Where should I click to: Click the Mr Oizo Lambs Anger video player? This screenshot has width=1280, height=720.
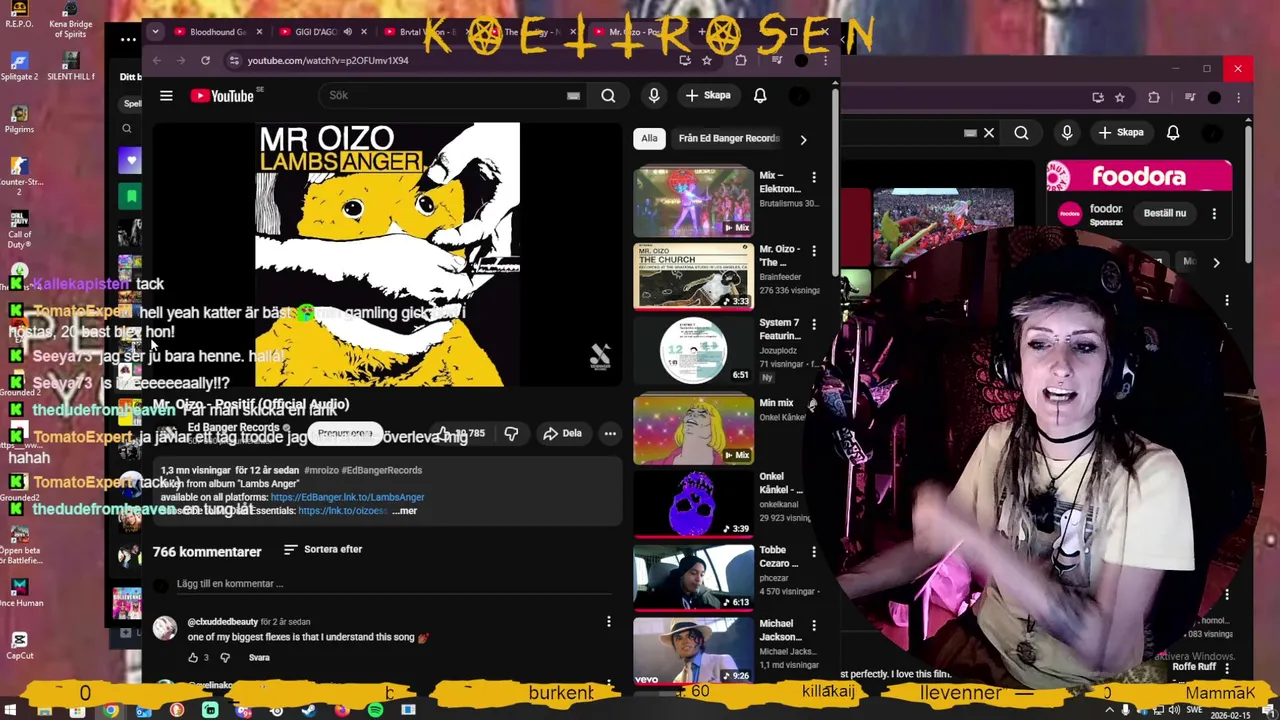tap(388, 255)
